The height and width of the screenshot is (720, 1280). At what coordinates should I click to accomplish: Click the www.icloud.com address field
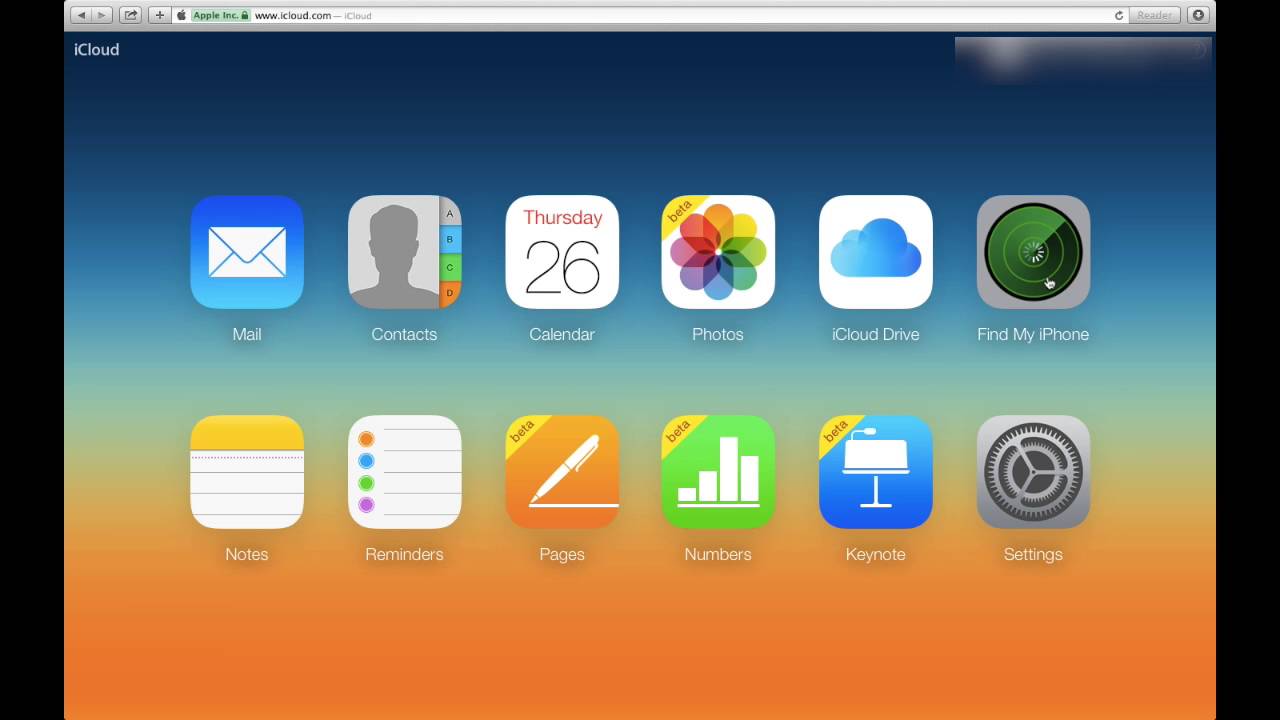click(x=650, y=15)
